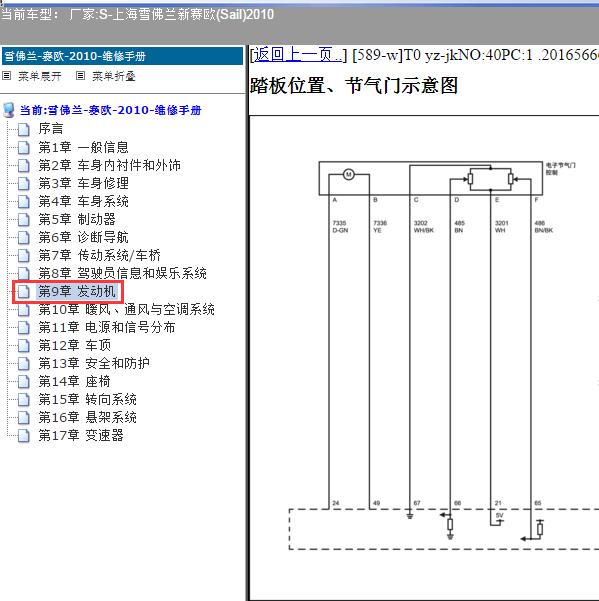Open 第7章 传动系统/车桥

pos(100,255)
